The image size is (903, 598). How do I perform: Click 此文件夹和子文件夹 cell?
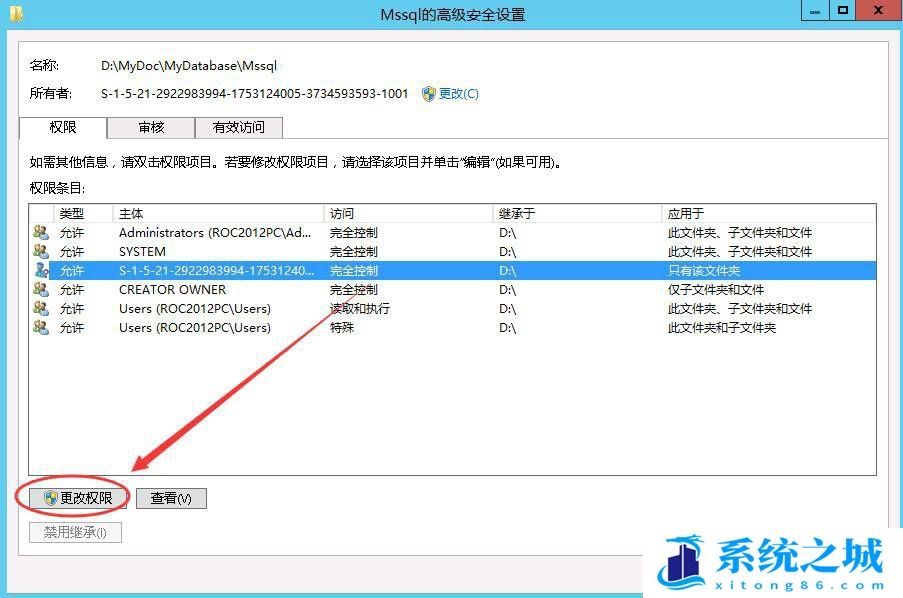[x=722, y=328]
